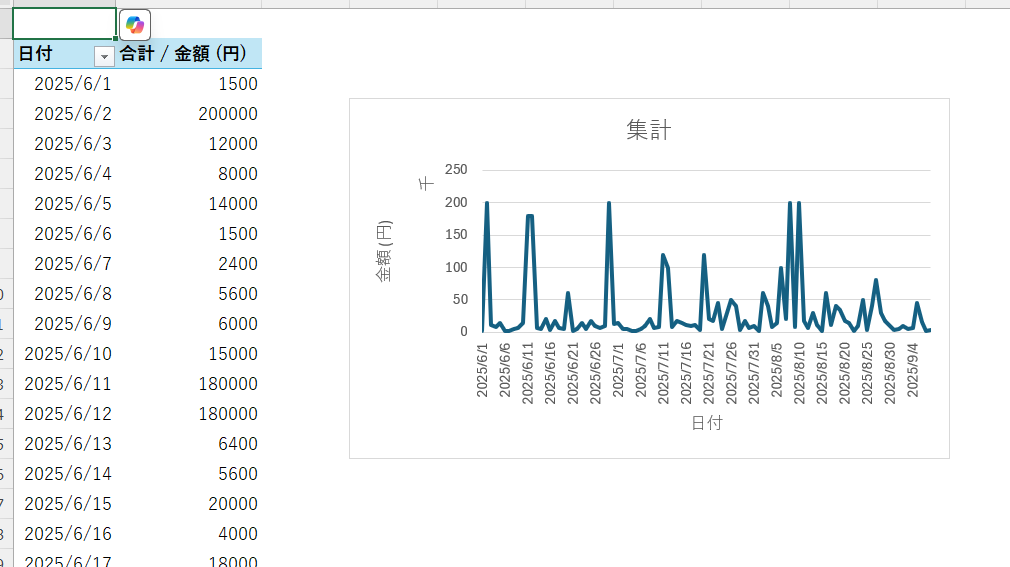Click the Copilot icon beside the selected cell

point(134,25)
